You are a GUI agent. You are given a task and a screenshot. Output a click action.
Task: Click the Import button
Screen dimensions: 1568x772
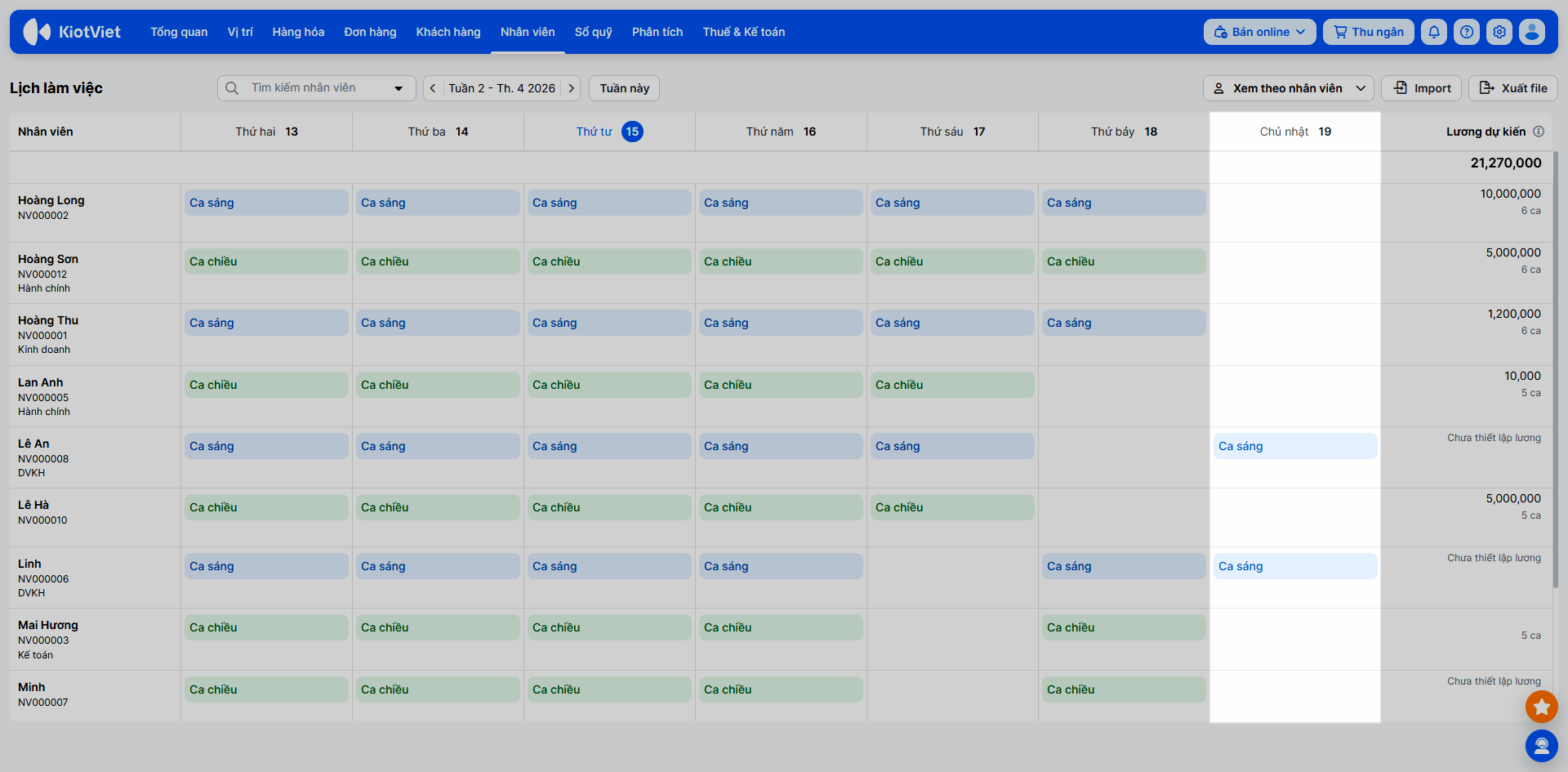[x=1422, y=88]
